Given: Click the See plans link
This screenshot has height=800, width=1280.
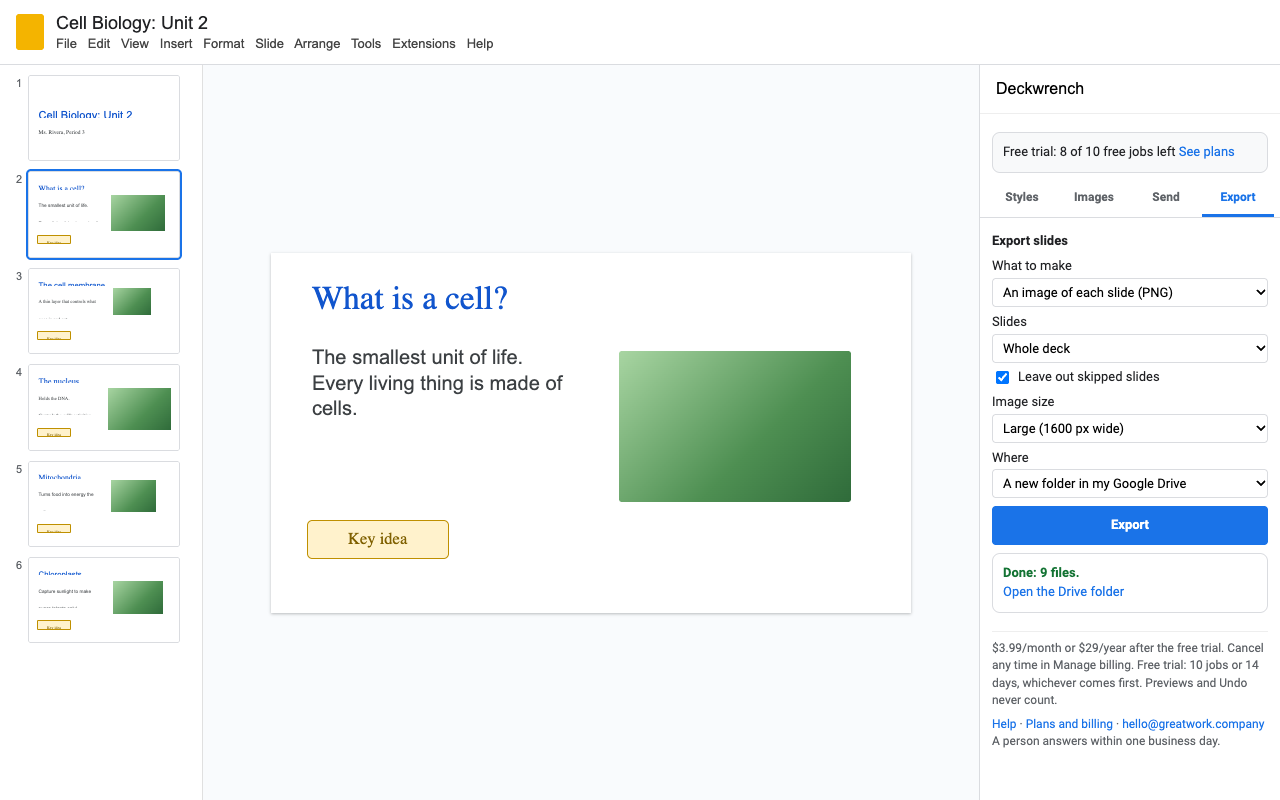Looking at the screenshot, I should tap(1206, 152).
